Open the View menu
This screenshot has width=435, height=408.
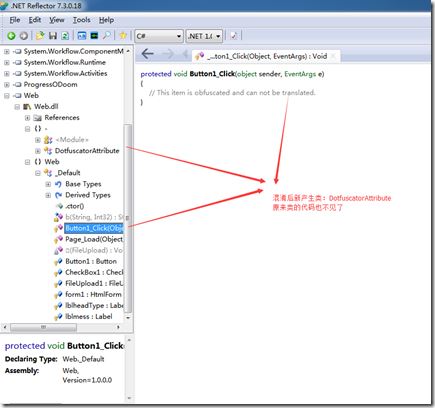pyautogui.click(x=57, y=20)
